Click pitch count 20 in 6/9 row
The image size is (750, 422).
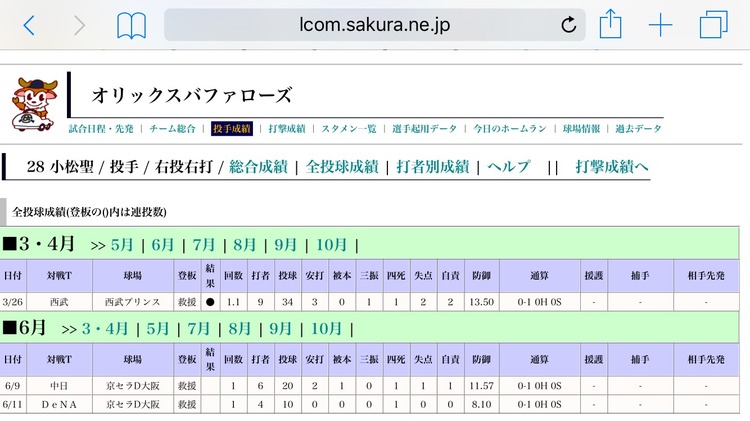(287, 386)
